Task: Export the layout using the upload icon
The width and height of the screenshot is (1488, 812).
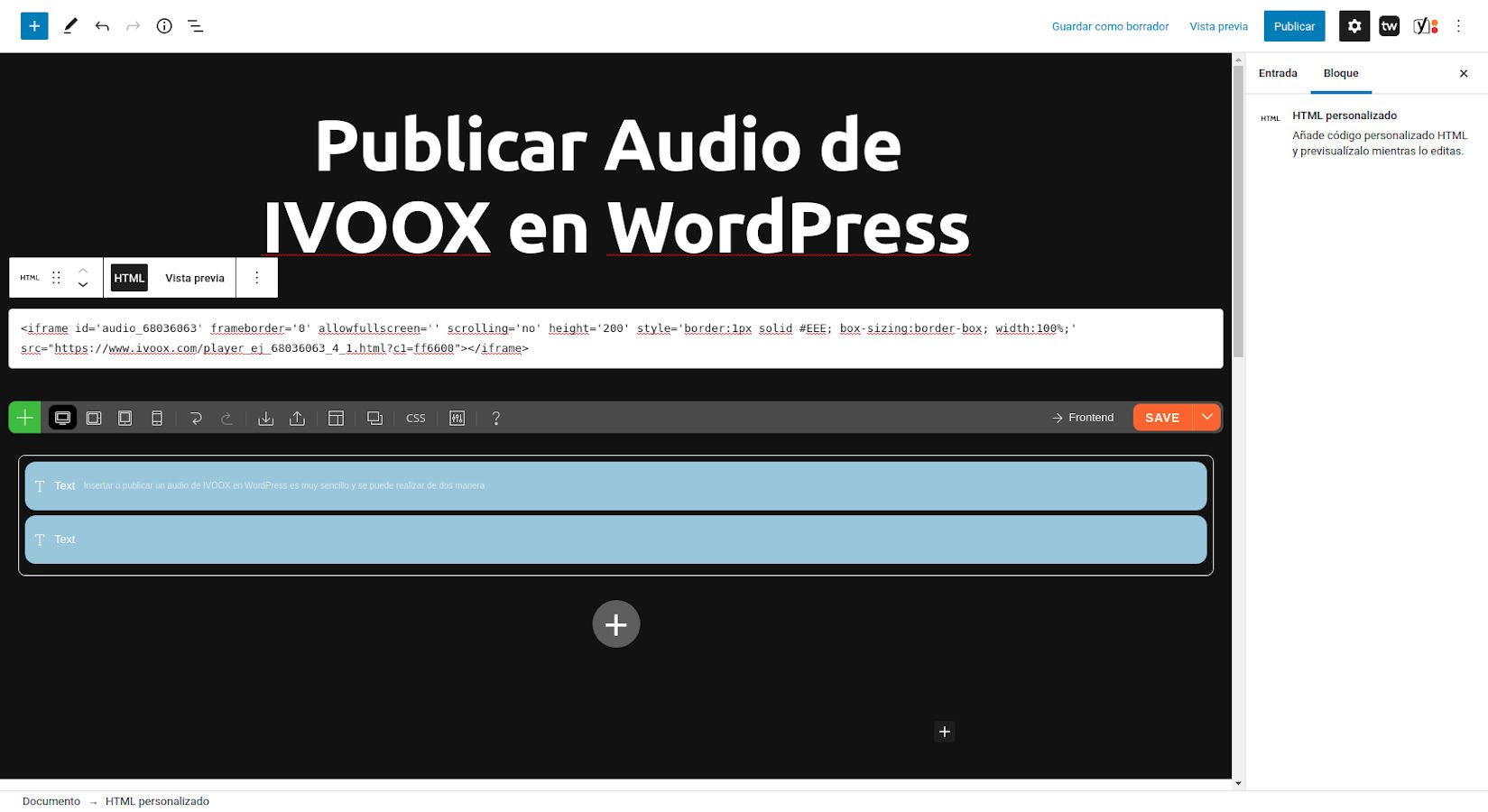Action: (297, 418)
